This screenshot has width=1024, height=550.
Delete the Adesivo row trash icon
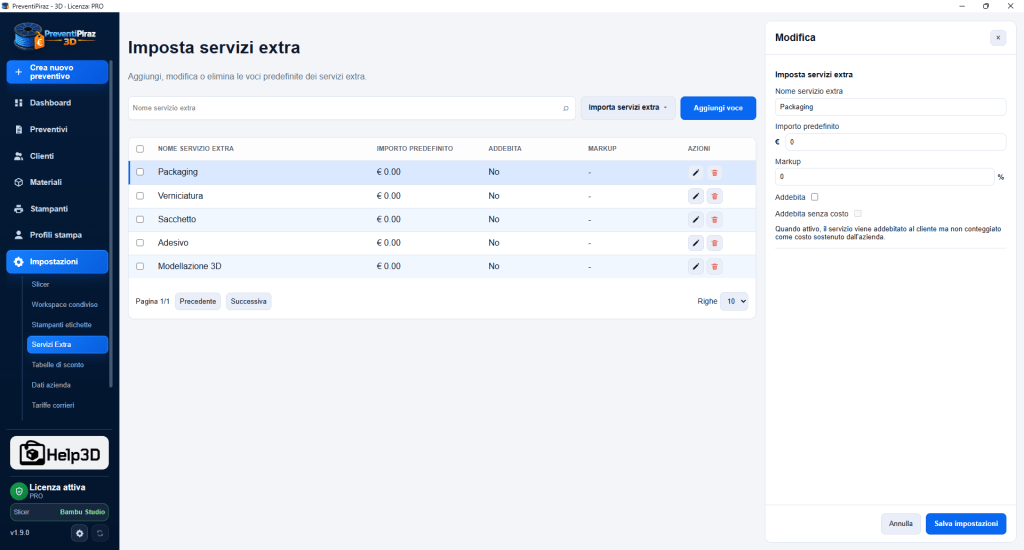click(x=714, y=243)
